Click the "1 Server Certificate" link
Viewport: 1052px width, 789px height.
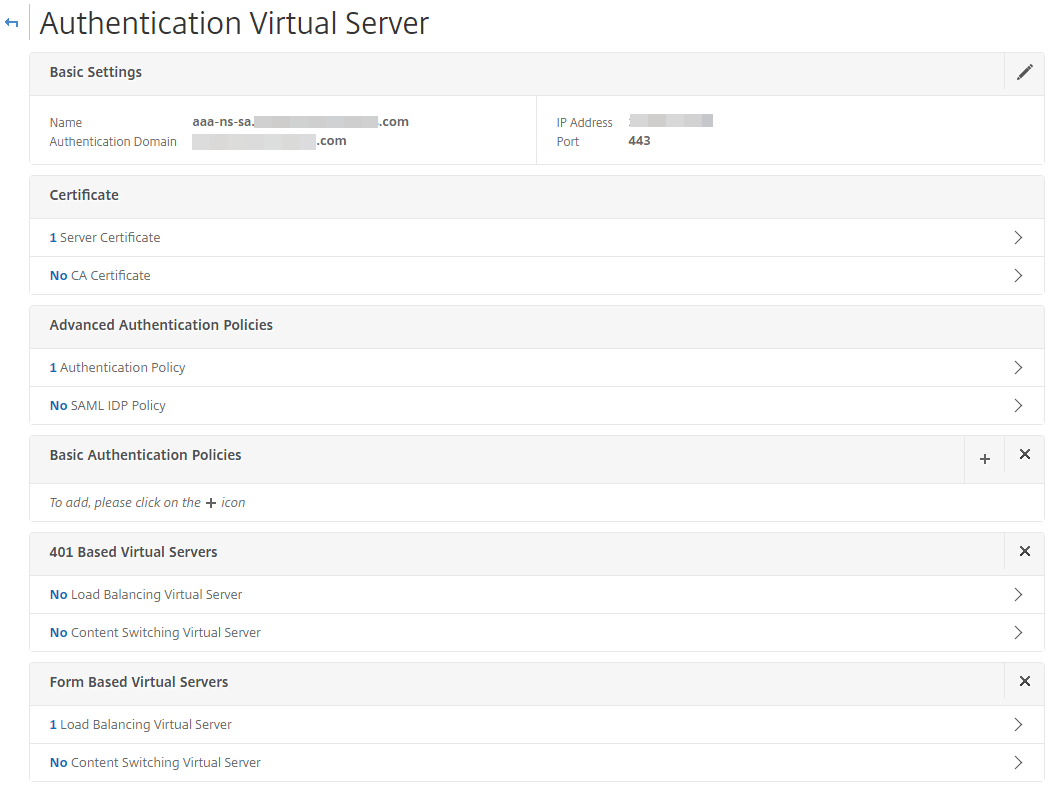point(105,238)
